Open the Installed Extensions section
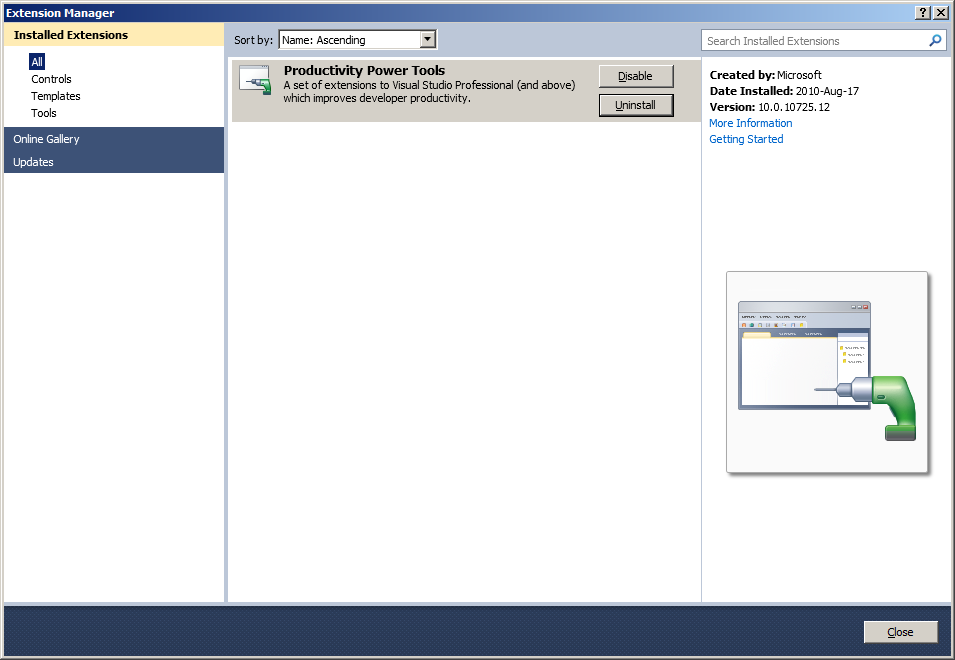The width and height of the screenshot is (955, 660). [x=114, y=35]
